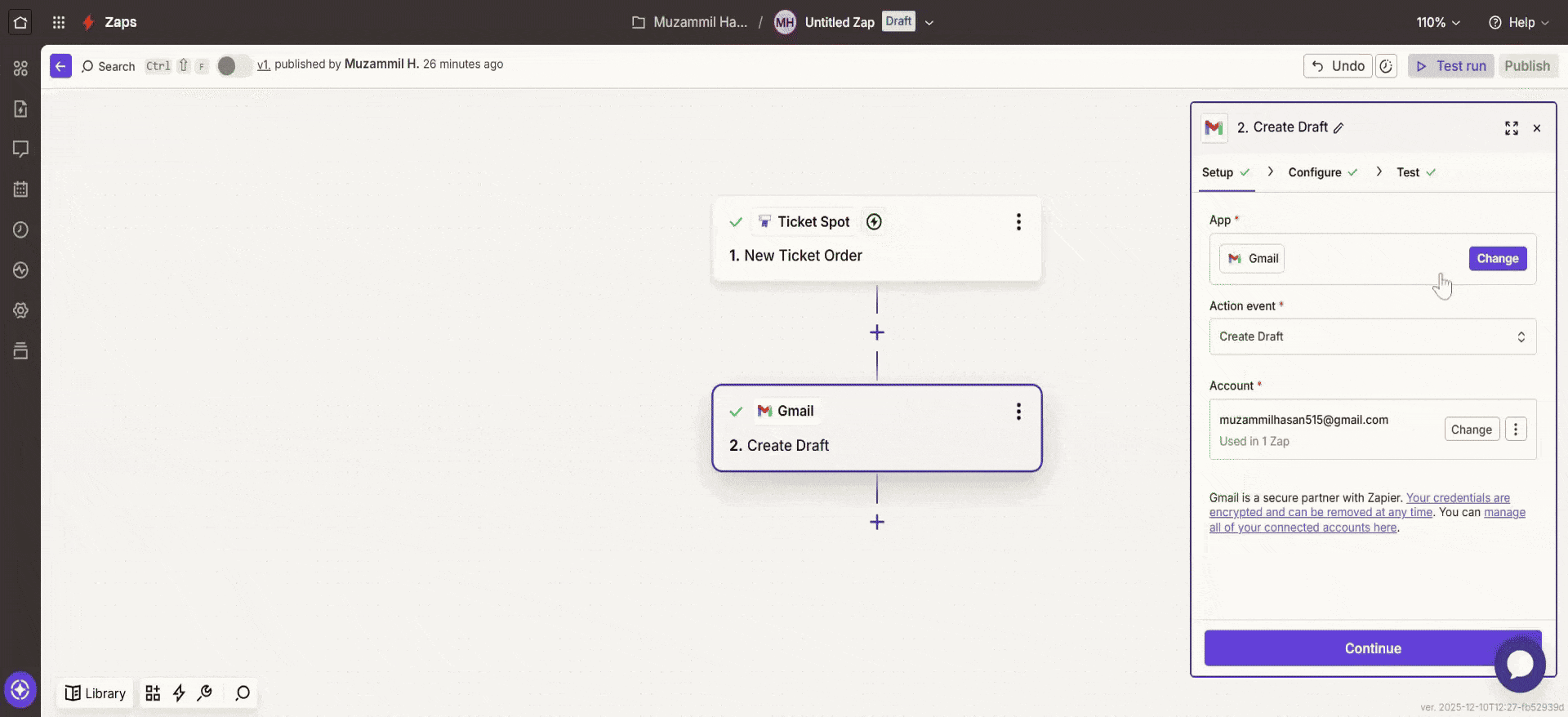Open the Action event Create Draft dropdown
1568x717 pixels.
tap(1373, 336)
